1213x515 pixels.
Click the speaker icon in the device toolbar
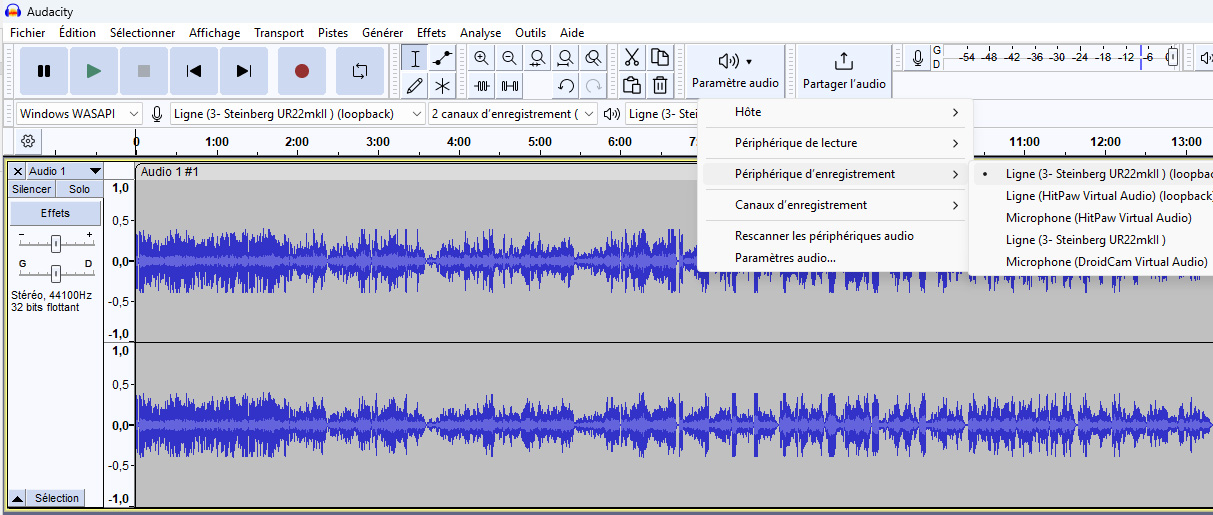point(612,114)
